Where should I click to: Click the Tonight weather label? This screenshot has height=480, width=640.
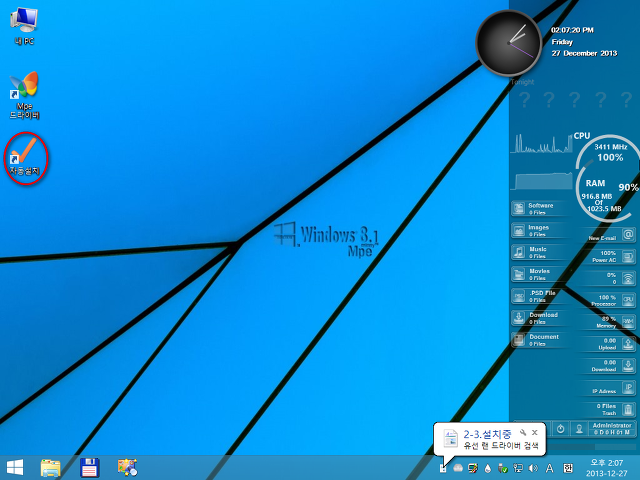click(x=522, y=82)
